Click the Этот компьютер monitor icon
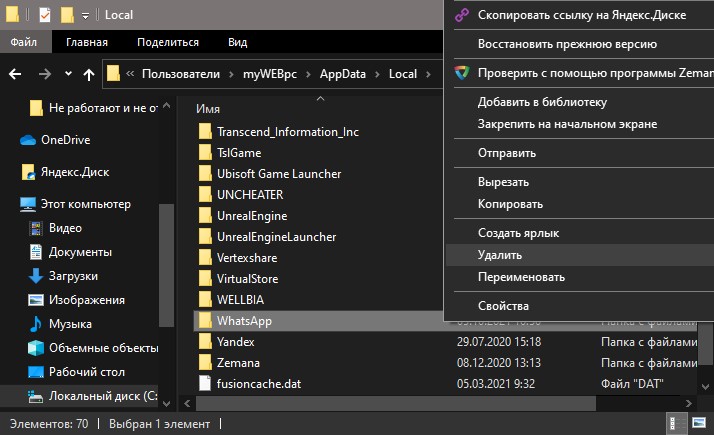Image resolution: width=714 pixels, height=435 pixels. point(28,205)
